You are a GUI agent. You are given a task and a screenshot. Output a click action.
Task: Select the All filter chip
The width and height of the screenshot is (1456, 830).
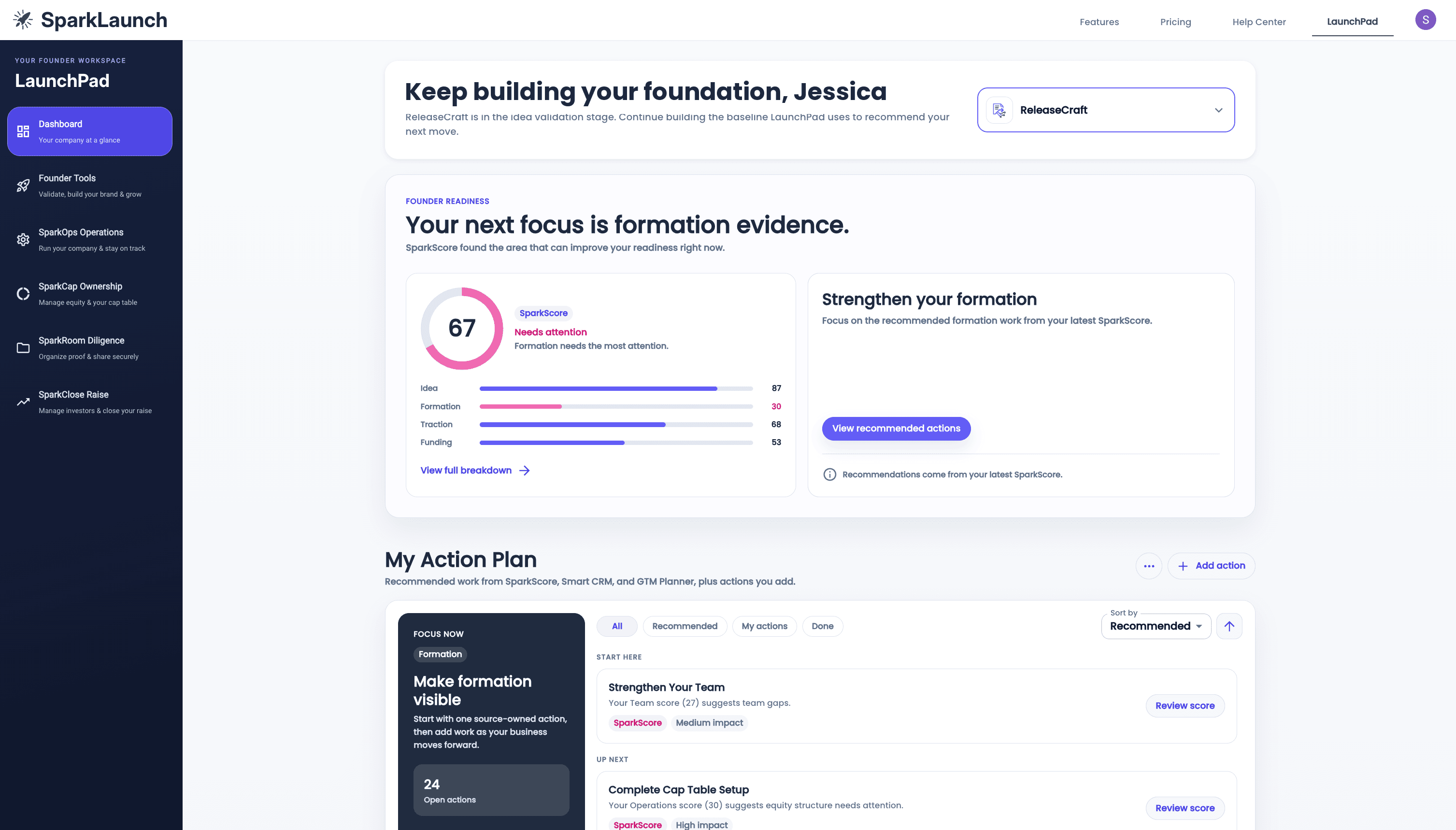[x=616, y=627]
